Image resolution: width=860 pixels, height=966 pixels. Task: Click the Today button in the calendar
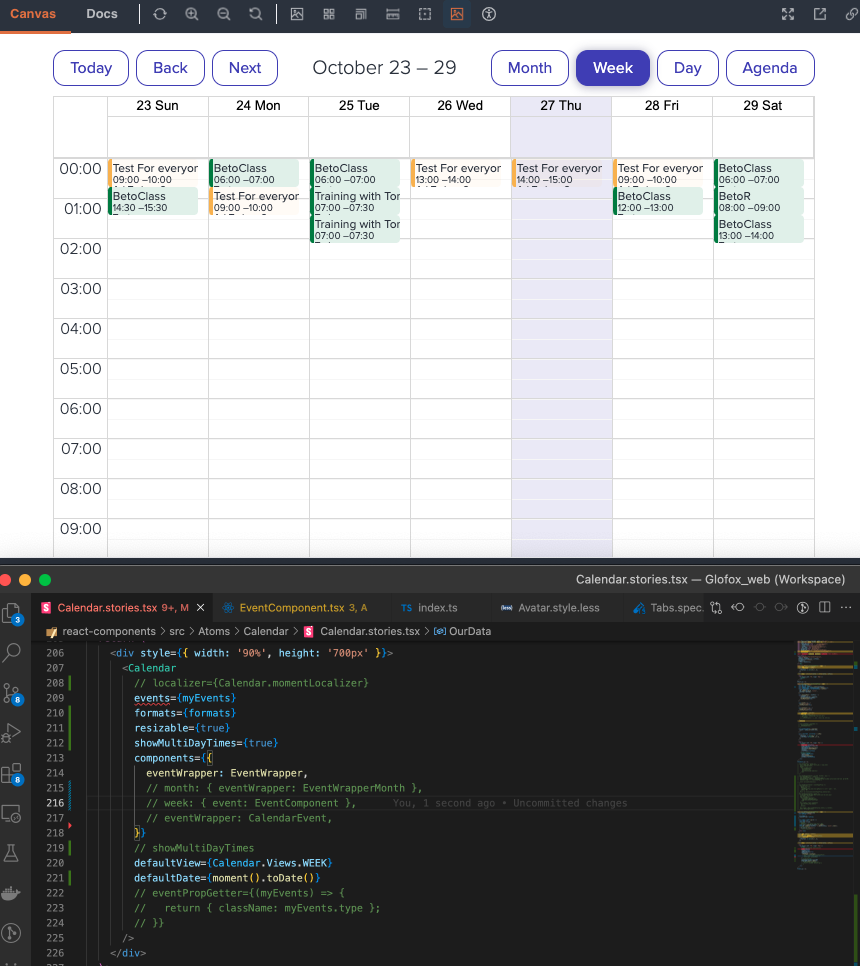coord(90,68)
